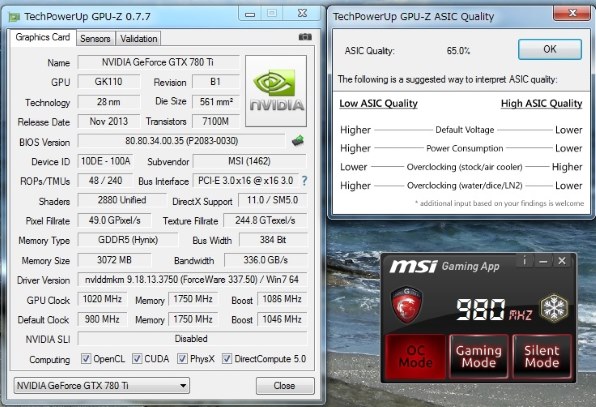Open the Graphics Card tab
Image resolution: width=596 pixels, height=407 pixels.
[x=43, y=37]
